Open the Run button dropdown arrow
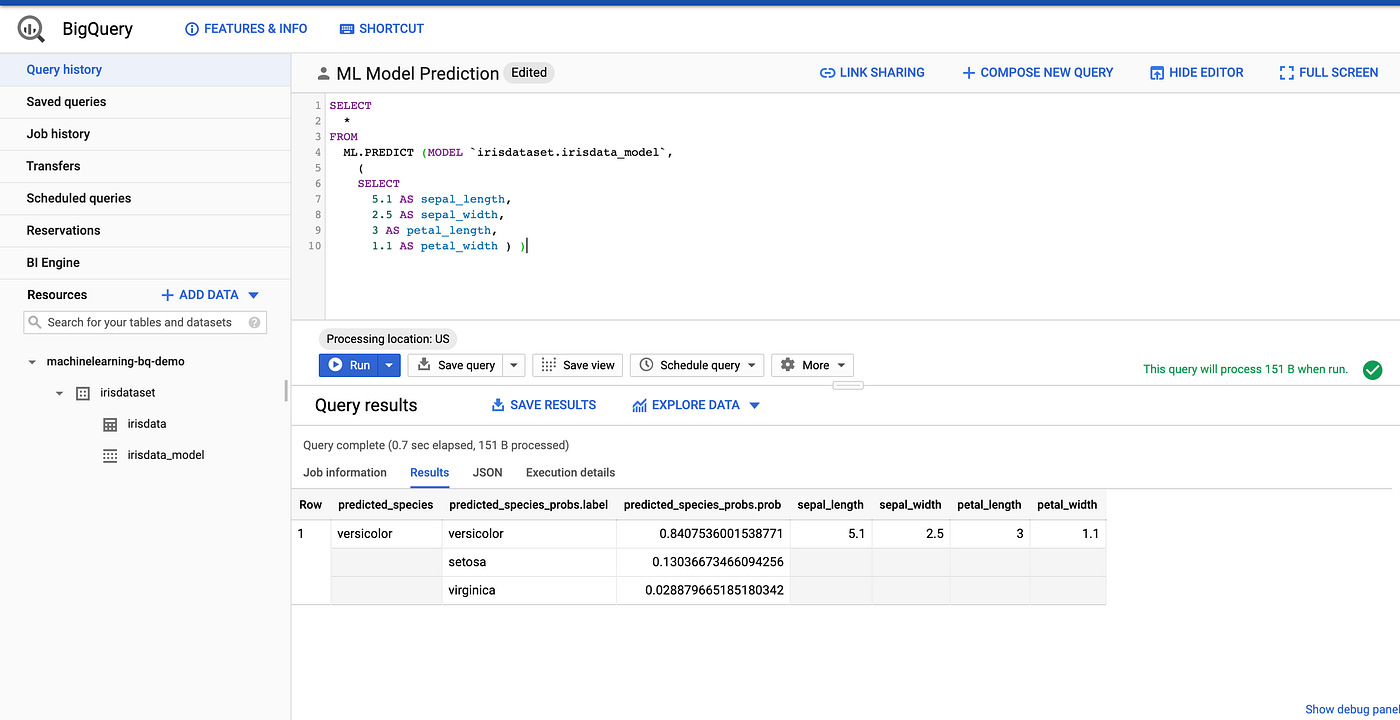This screenshot has width=1400, height=720. click(389, 364)
